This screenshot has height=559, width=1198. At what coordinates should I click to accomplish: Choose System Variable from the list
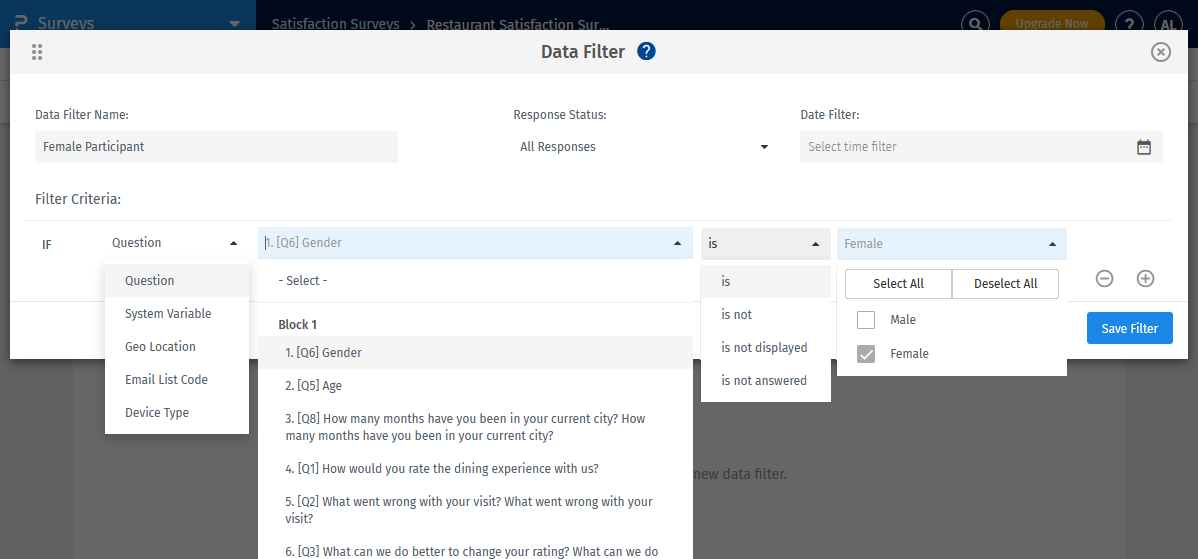pyautogui.click(x=168, y=314)
